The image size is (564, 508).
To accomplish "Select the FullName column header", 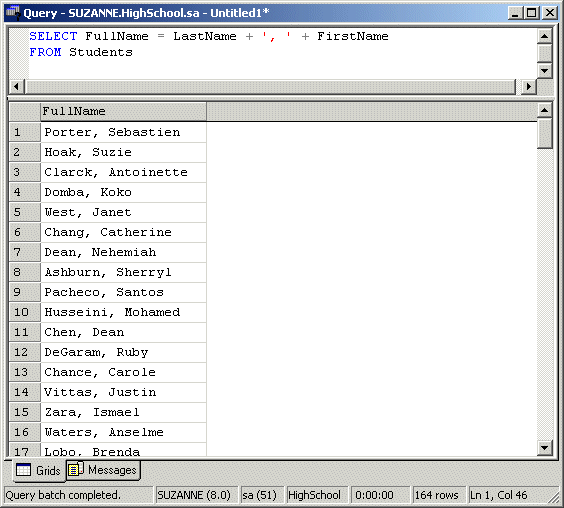I will coord(124,112).
